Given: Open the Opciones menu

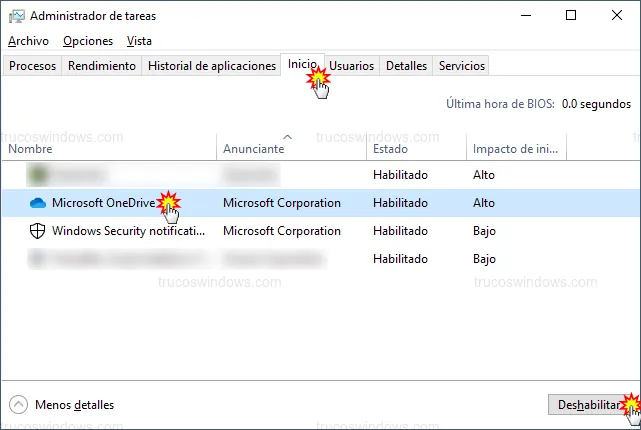Looking at the screenshot, I should (88, 41).
